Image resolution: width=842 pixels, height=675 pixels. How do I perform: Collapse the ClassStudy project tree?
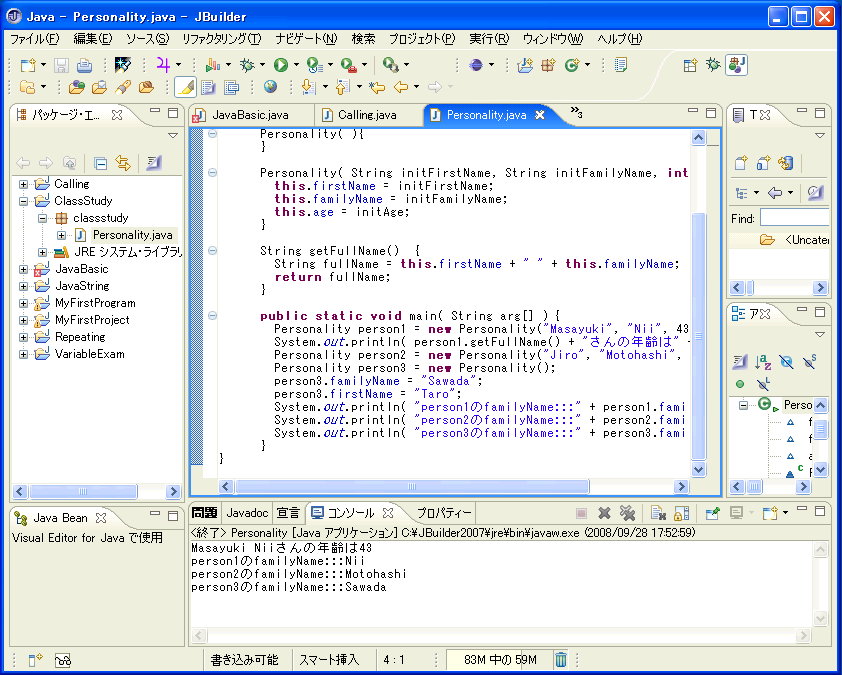pos(24,201)
